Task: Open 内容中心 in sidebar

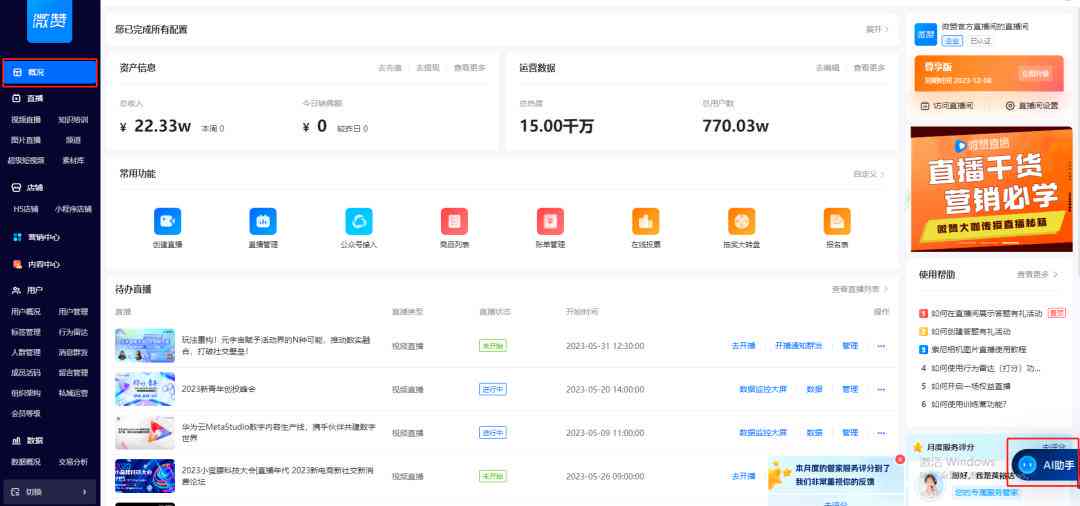Action: click(x=37, y=264)
